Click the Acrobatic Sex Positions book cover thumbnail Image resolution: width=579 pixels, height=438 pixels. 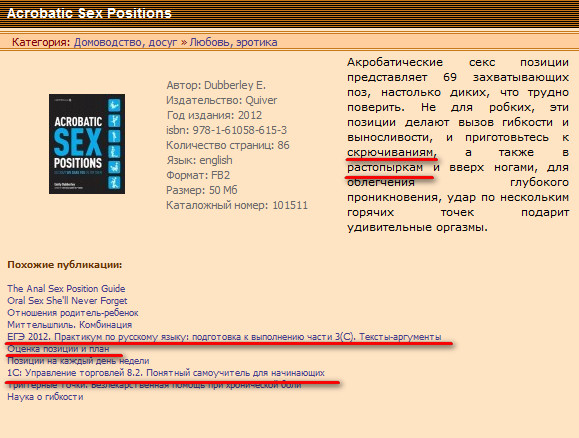87,144
